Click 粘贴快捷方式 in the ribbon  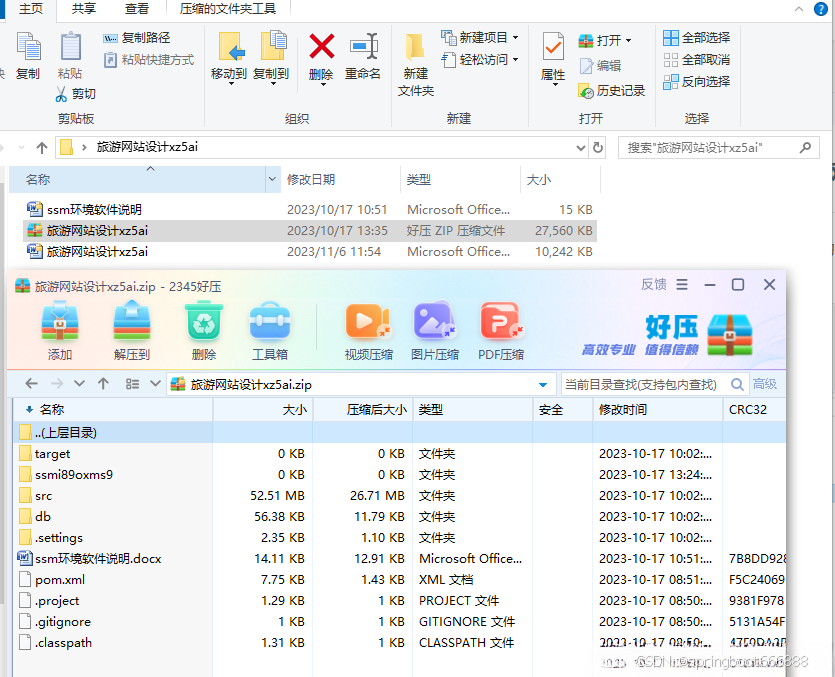[149, 60]
